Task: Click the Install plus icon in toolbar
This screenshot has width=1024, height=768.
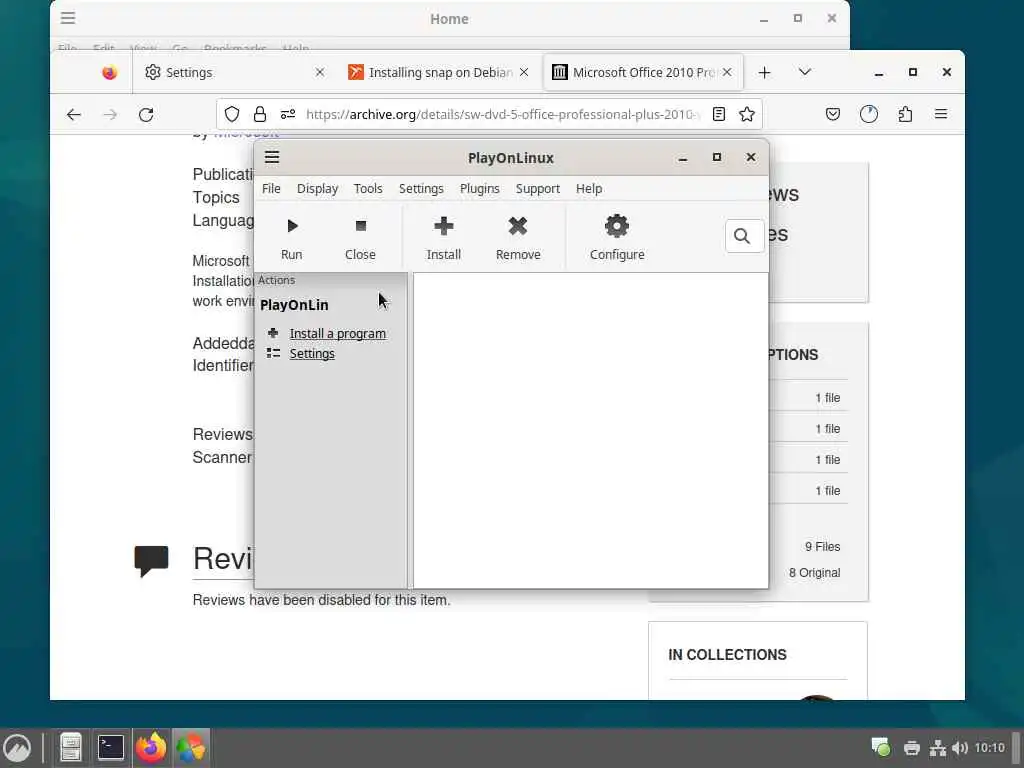Action: click(443, 226)
